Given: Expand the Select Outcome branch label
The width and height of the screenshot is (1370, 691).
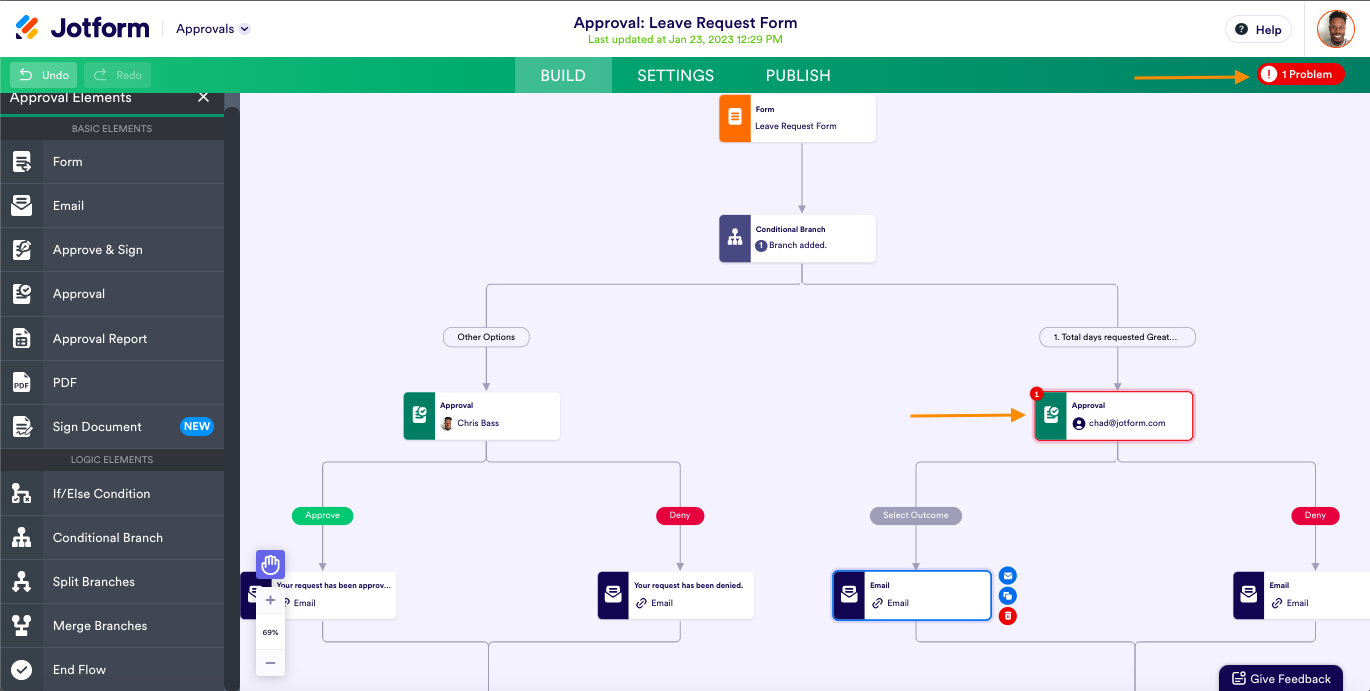Looking at the screenshot, I should pyautogui.click(x=915, y=516).
